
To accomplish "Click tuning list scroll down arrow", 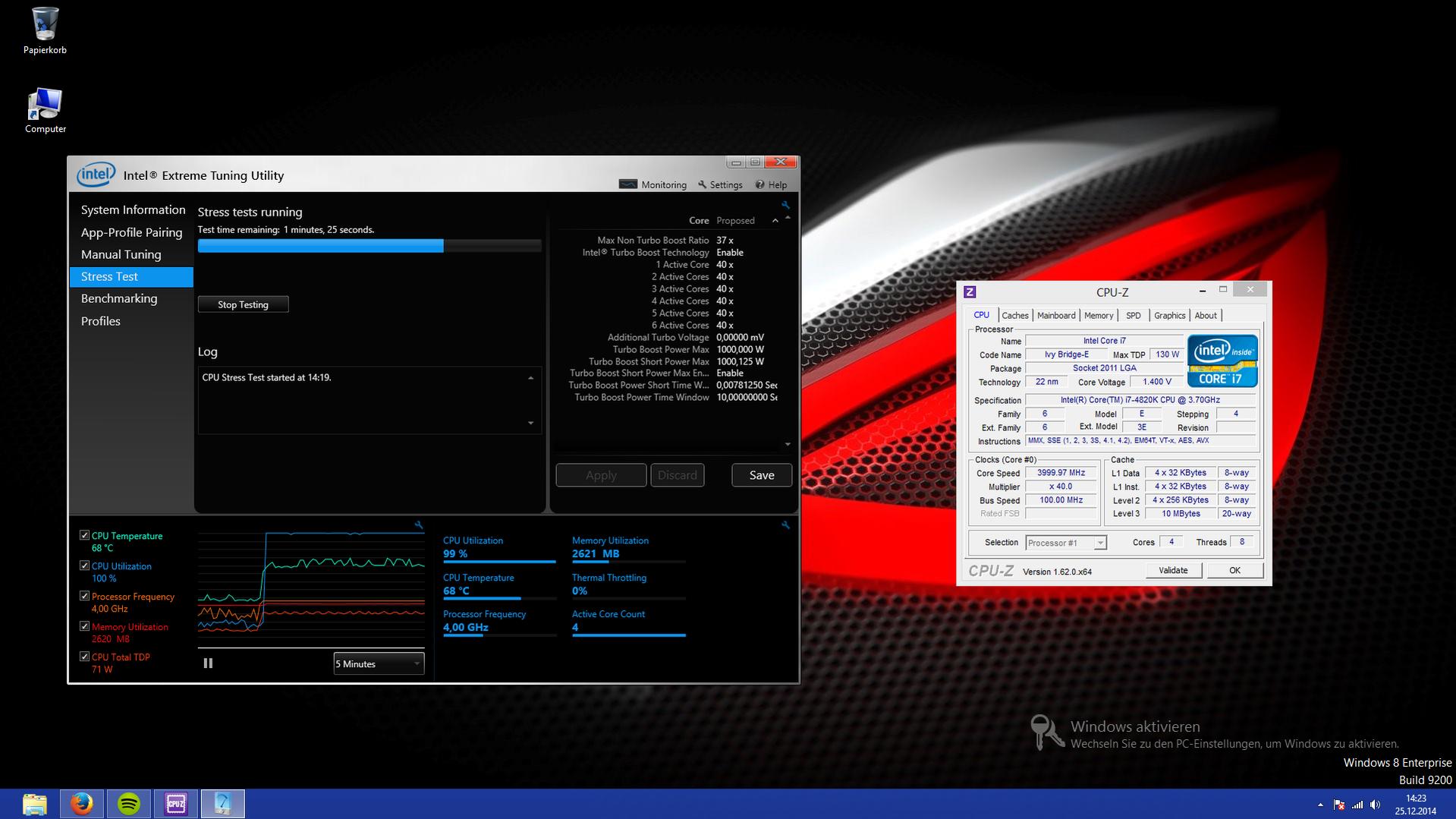I will tap(788, 444).
